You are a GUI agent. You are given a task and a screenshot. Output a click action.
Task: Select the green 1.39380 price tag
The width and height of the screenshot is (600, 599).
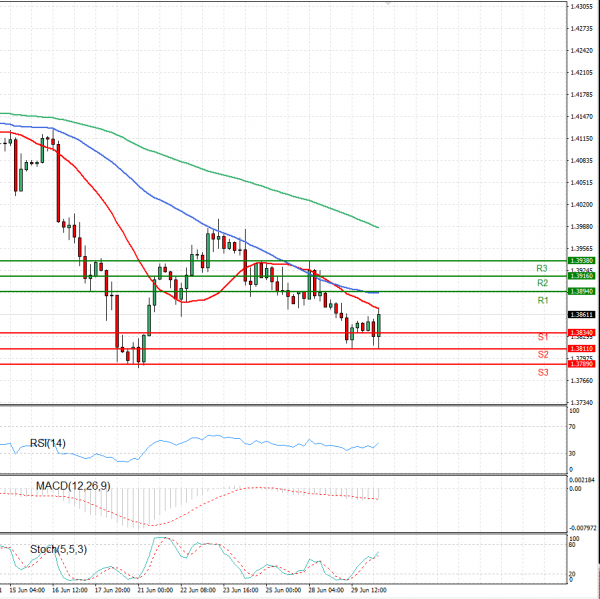pos(581,261)
